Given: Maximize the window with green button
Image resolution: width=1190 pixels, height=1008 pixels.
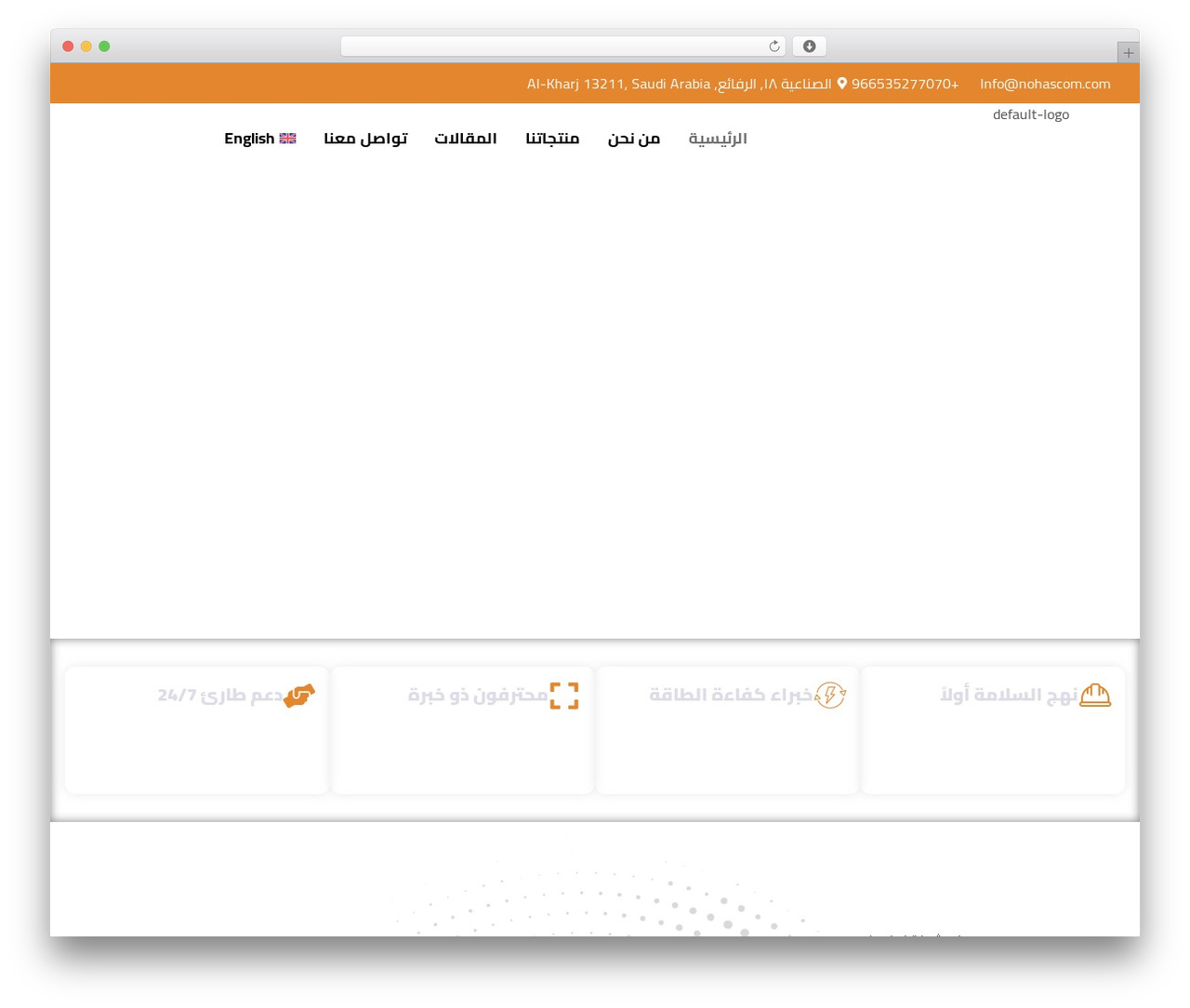Looking at the screenshot, I should 104,46.
